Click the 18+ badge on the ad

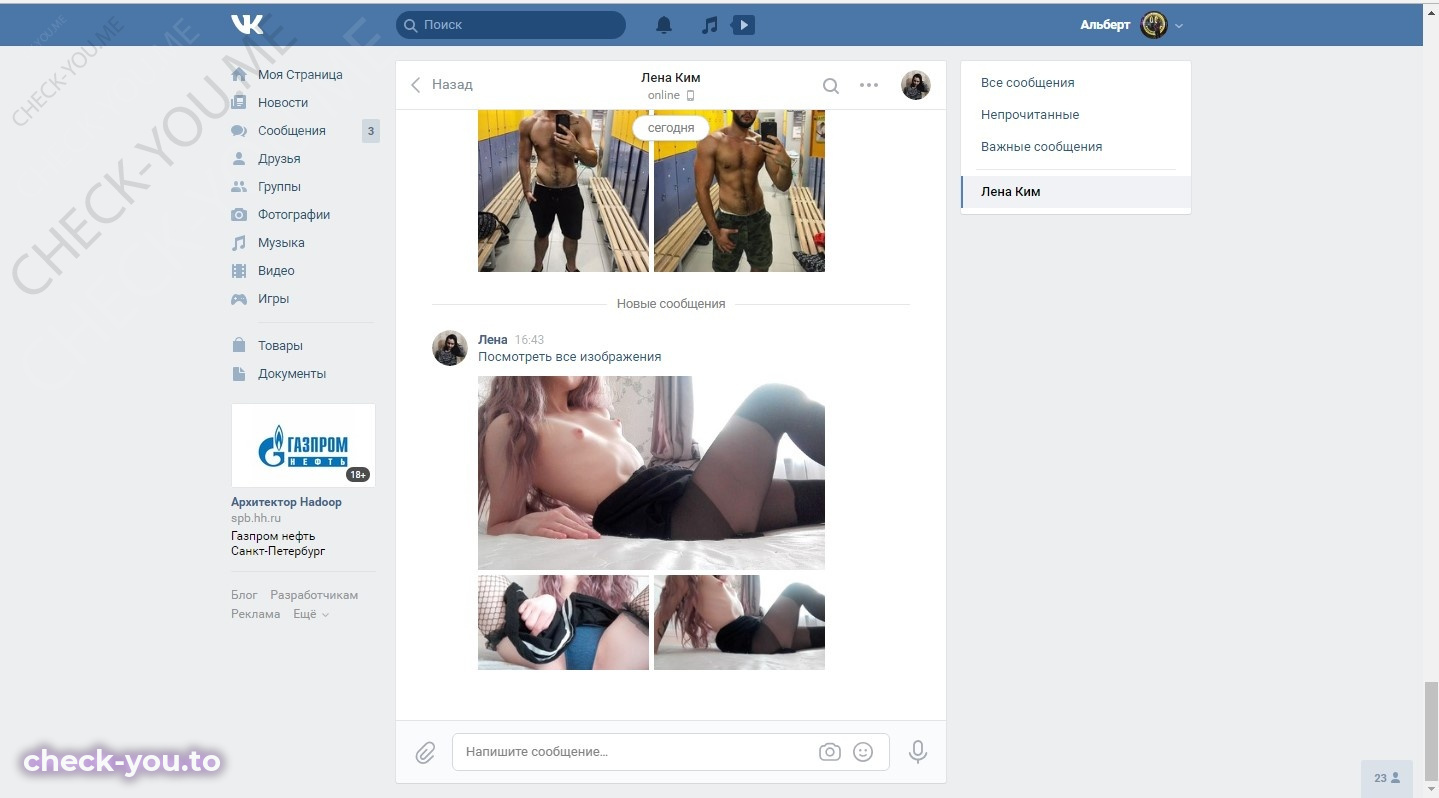pos(358,475)
